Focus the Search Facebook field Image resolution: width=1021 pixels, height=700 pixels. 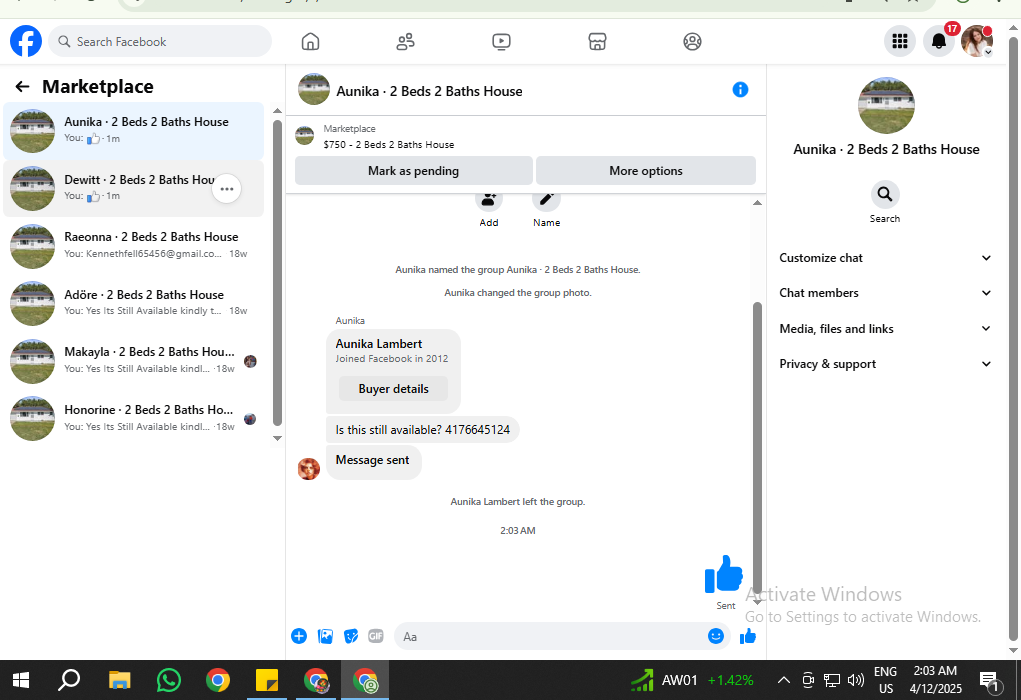tap(160, 42)
